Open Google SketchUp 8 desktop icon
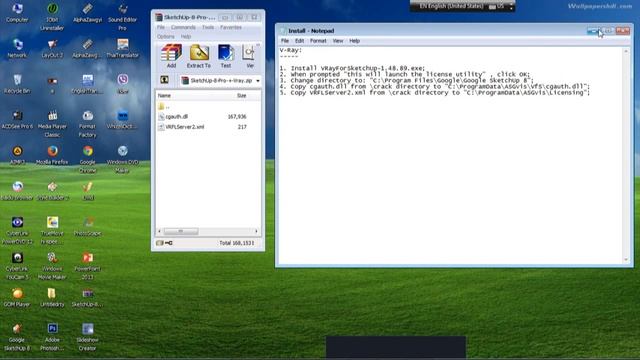 click(17, 337)
